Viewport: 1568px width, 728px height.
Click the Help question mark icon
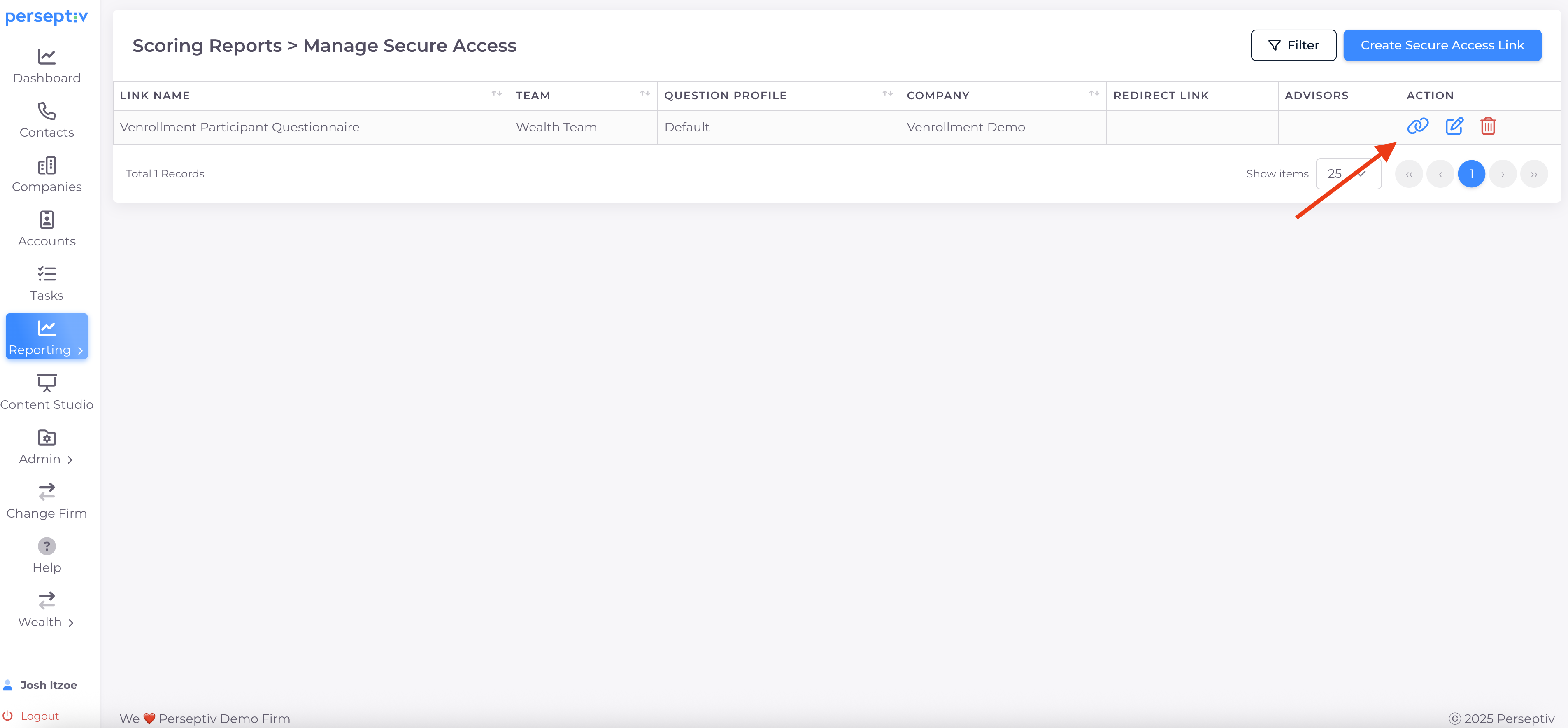[47, 546]
